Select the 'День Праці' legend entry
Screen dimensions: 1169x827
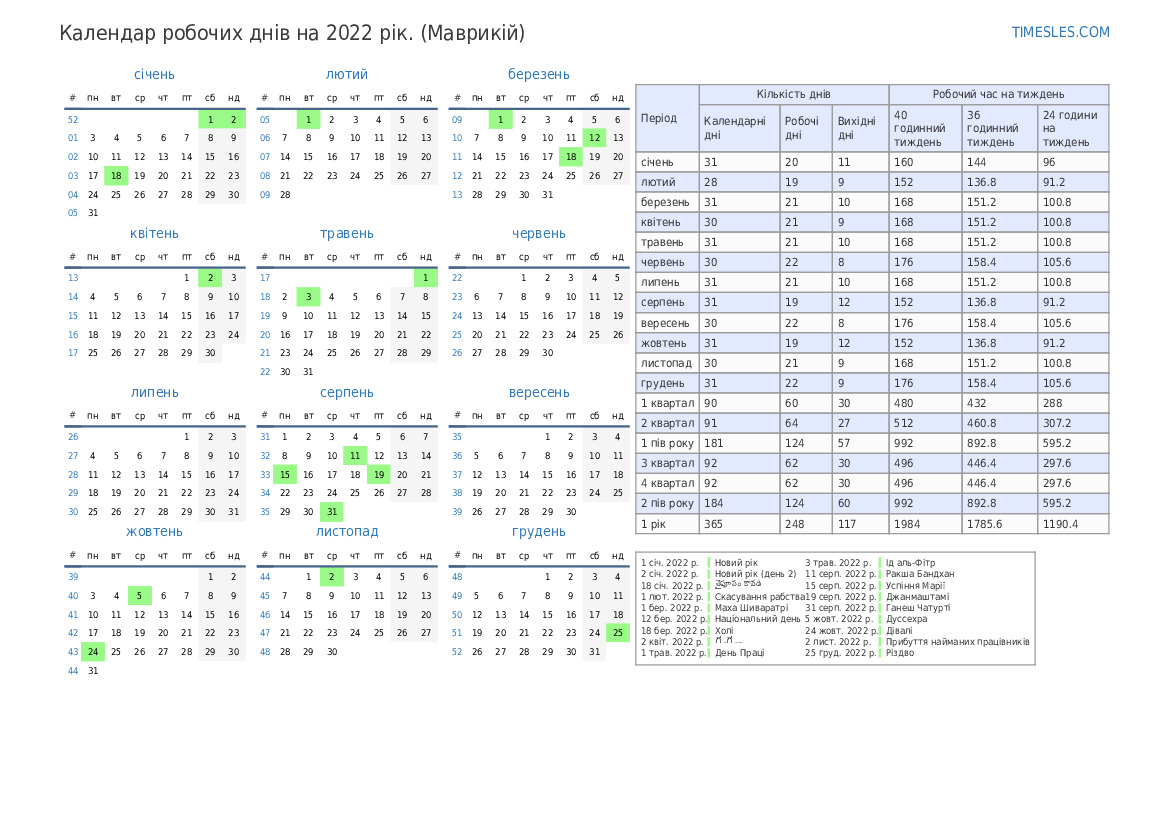(739, 653)
